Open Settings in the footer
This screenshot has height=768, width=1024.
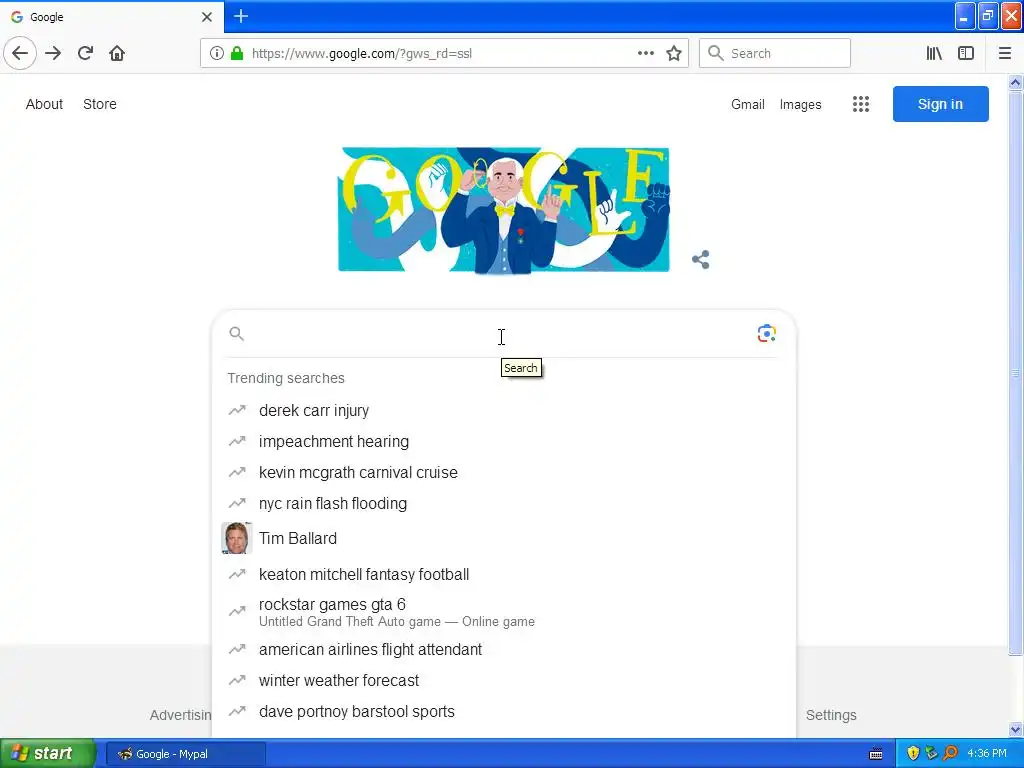pyautogui.click(x=831, y=715)
